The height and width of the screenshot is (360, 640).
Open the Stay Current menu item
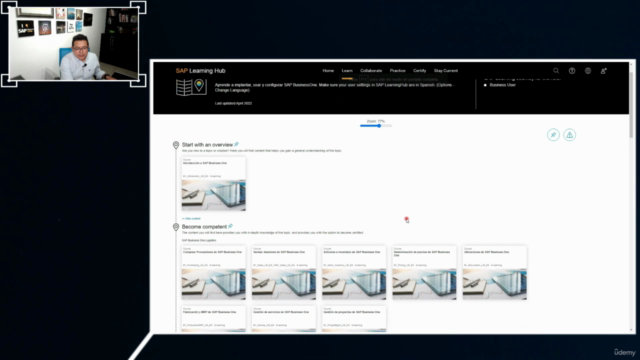click(446, 71)
